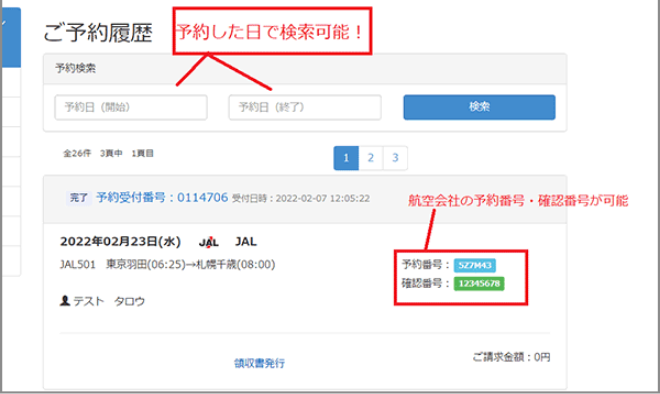Click the green confirmation number badge 12345678

479,283
